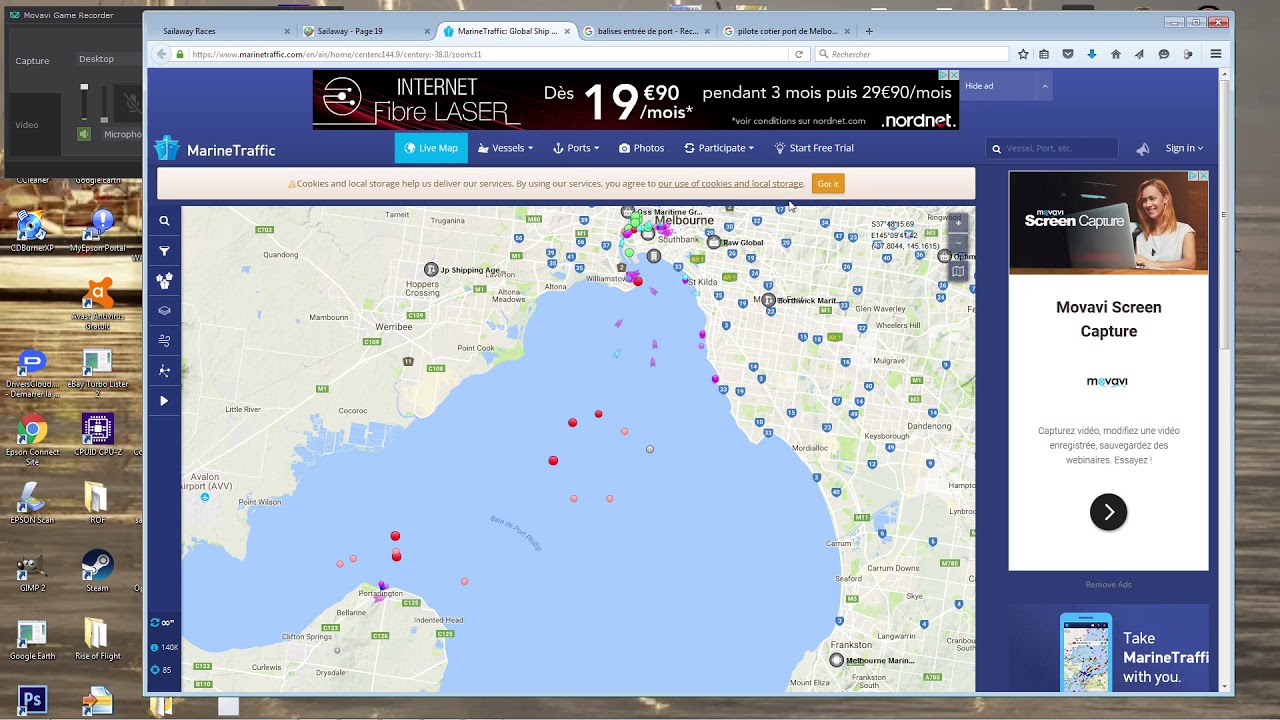Expand the Participate dropdown menu
The height and width of the screenshot is (720, 1280).
[x=719, y=148]
